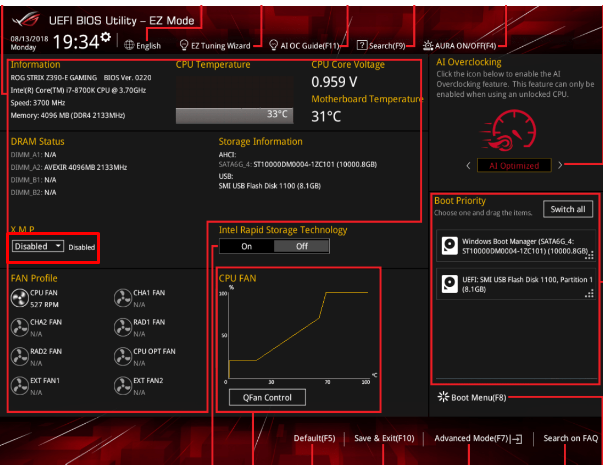Click DIMM_A2 AVEXIR 4096MB 2133MHz entry
This screenshot has width=603, height=467.
69,167
